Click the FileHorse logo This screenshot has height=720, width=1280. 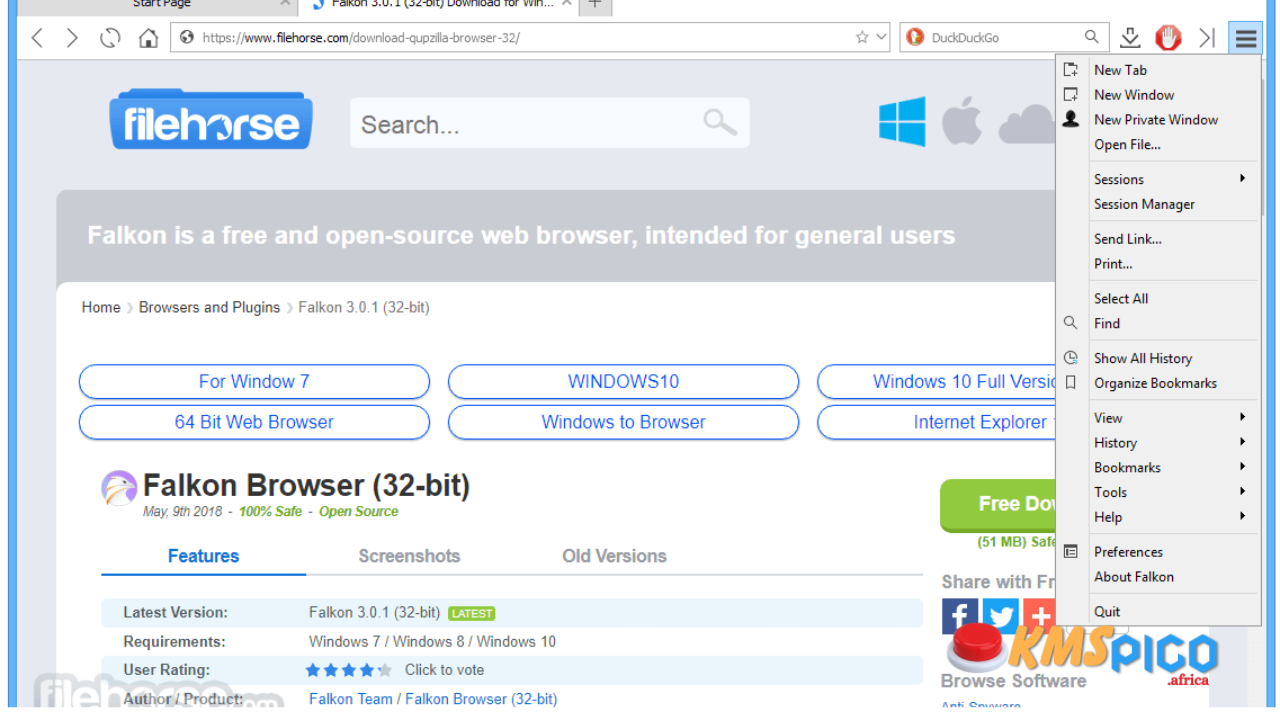(211, 120)
